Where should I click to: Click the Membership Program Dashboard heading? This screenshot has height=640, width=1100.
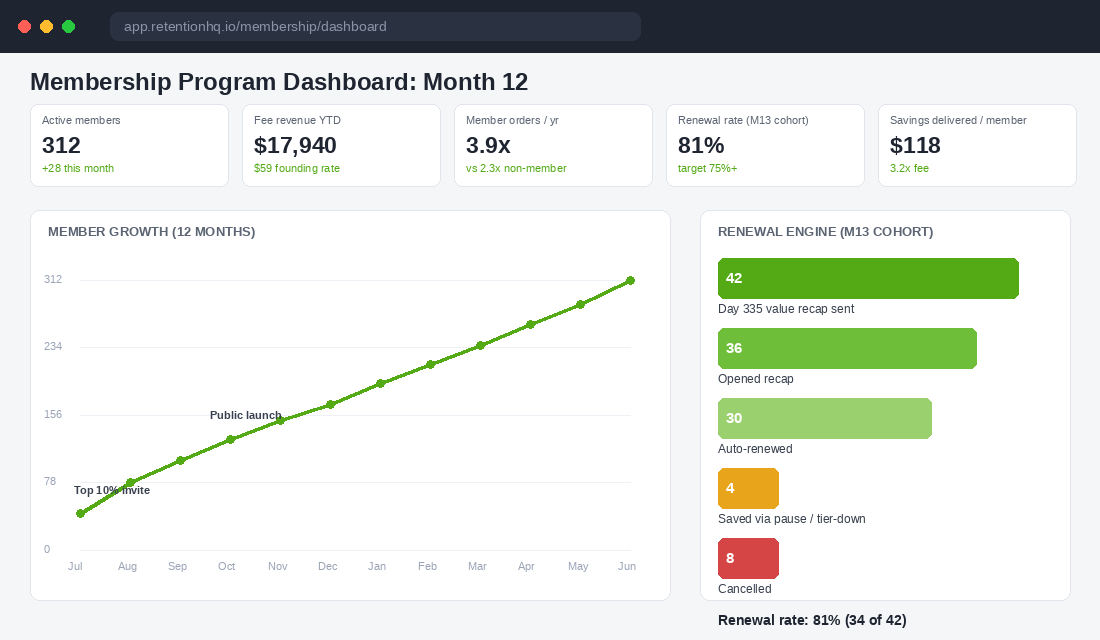(279, 82)
